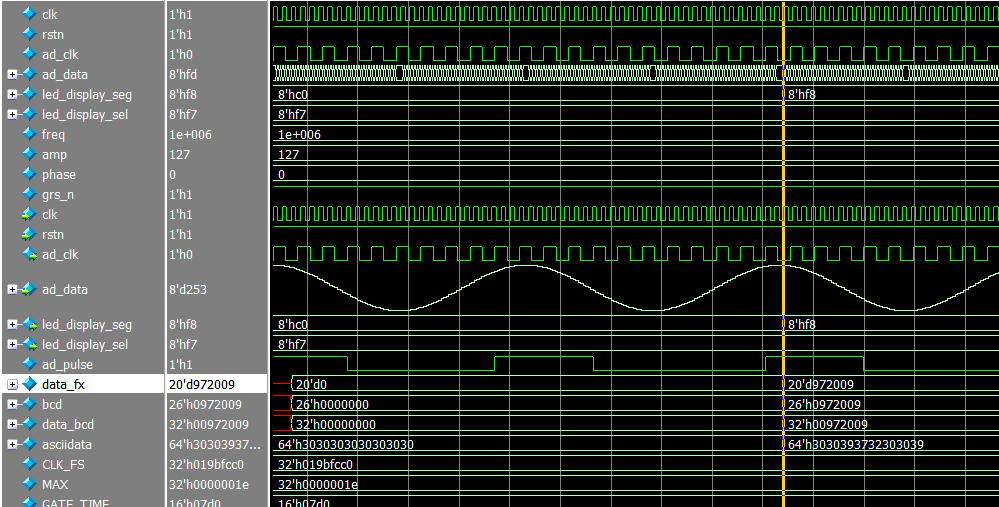This screenshot has width=999, height=507.
Task: Click the grs_n signal icon
Action: [29, 194]
